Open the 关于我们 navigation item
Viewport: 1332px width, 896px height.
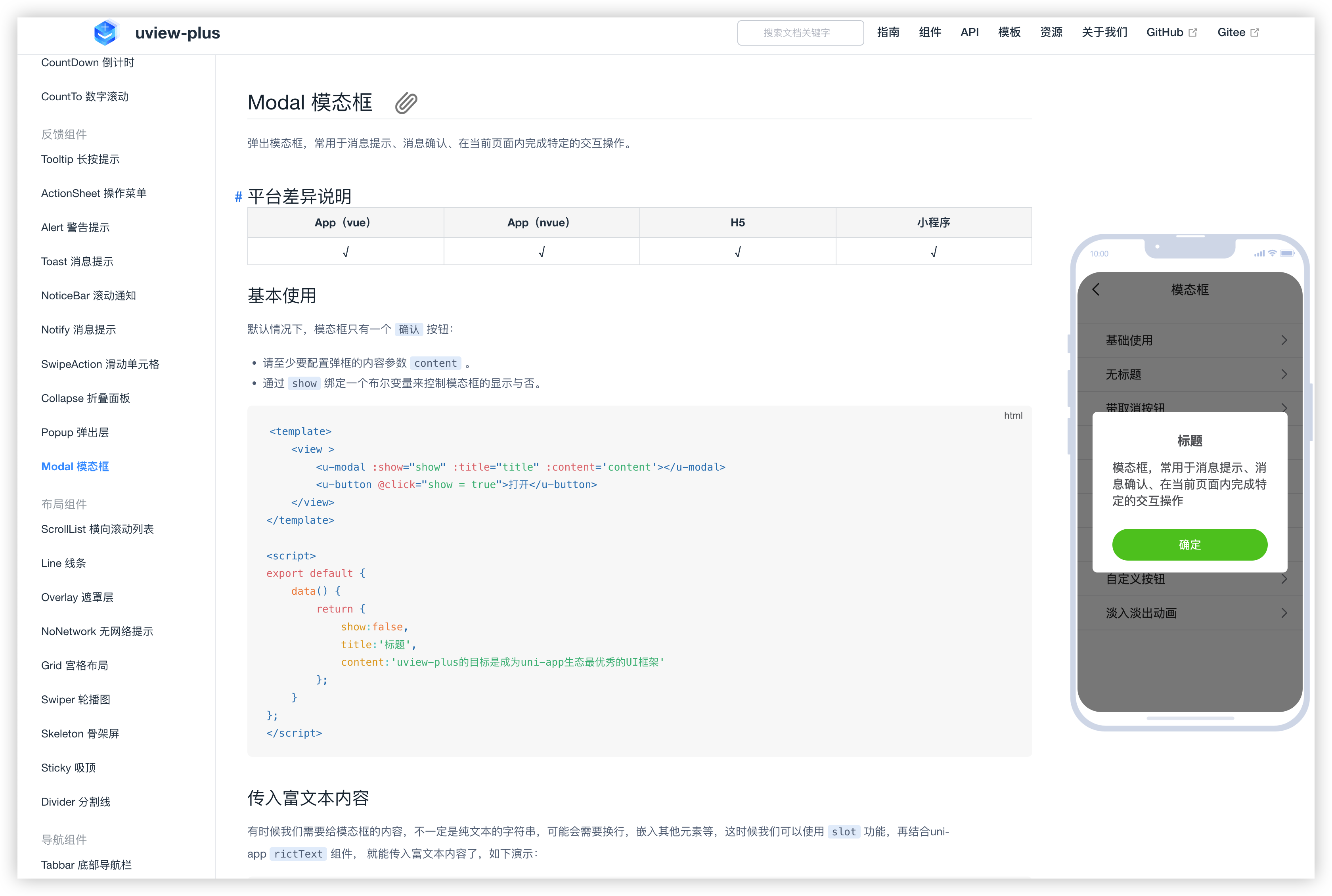click(1104, 33)
